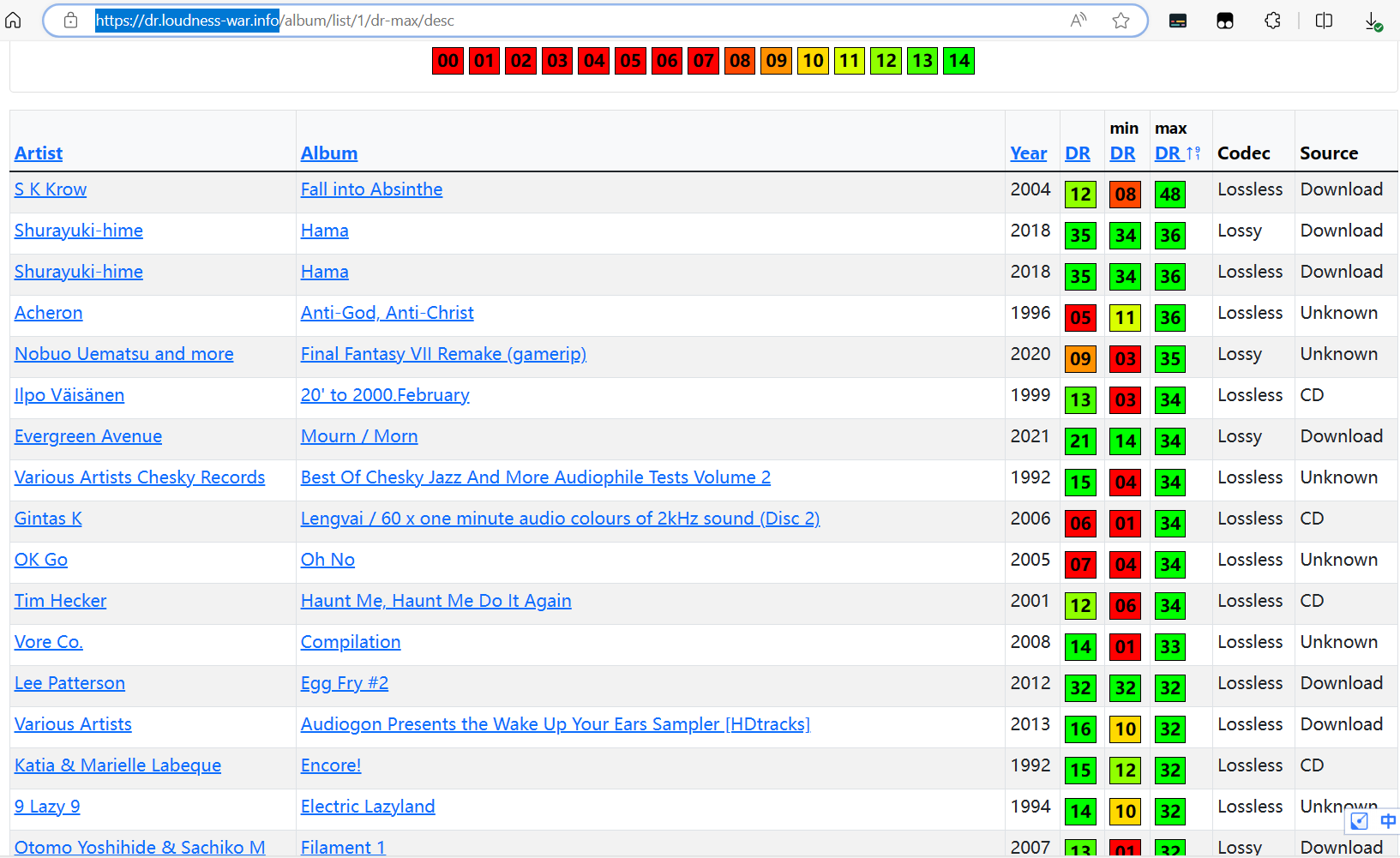
Task: Sort table by max DR column
Action: (x=1168, y=153)
